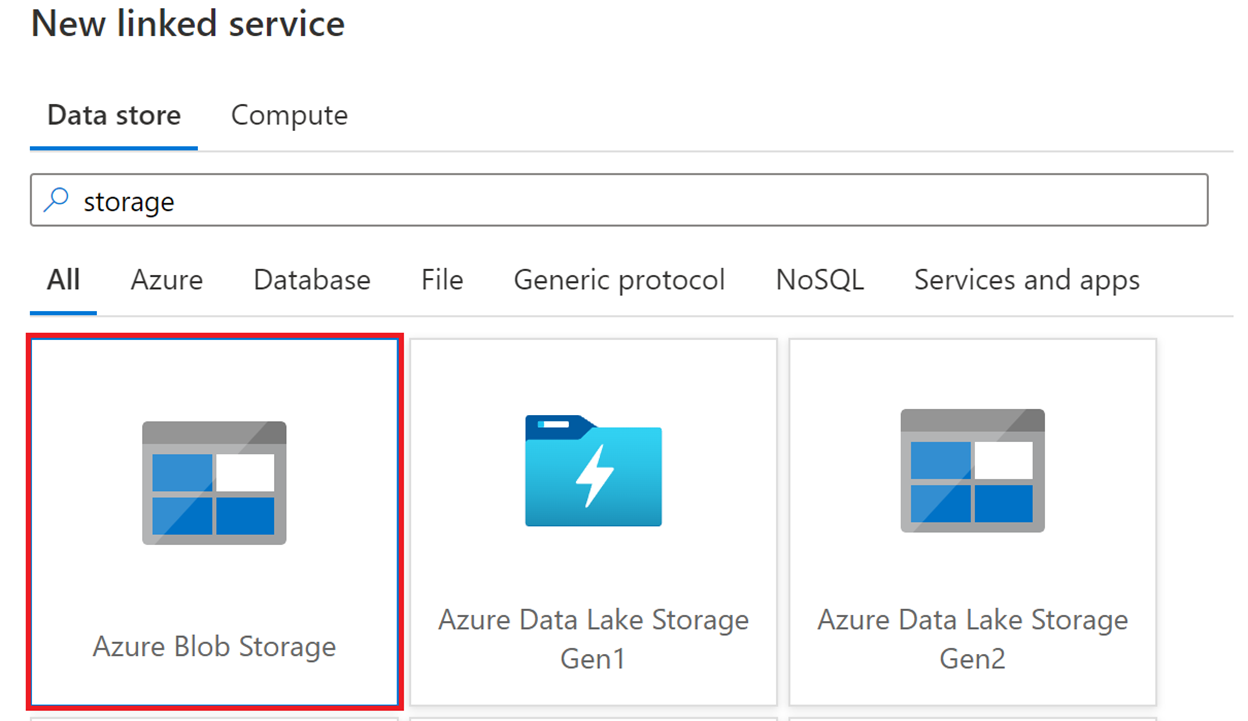
Task: Click the Data Lake Storage Gen1 lightning folder icon
Action: click(593, 470)
